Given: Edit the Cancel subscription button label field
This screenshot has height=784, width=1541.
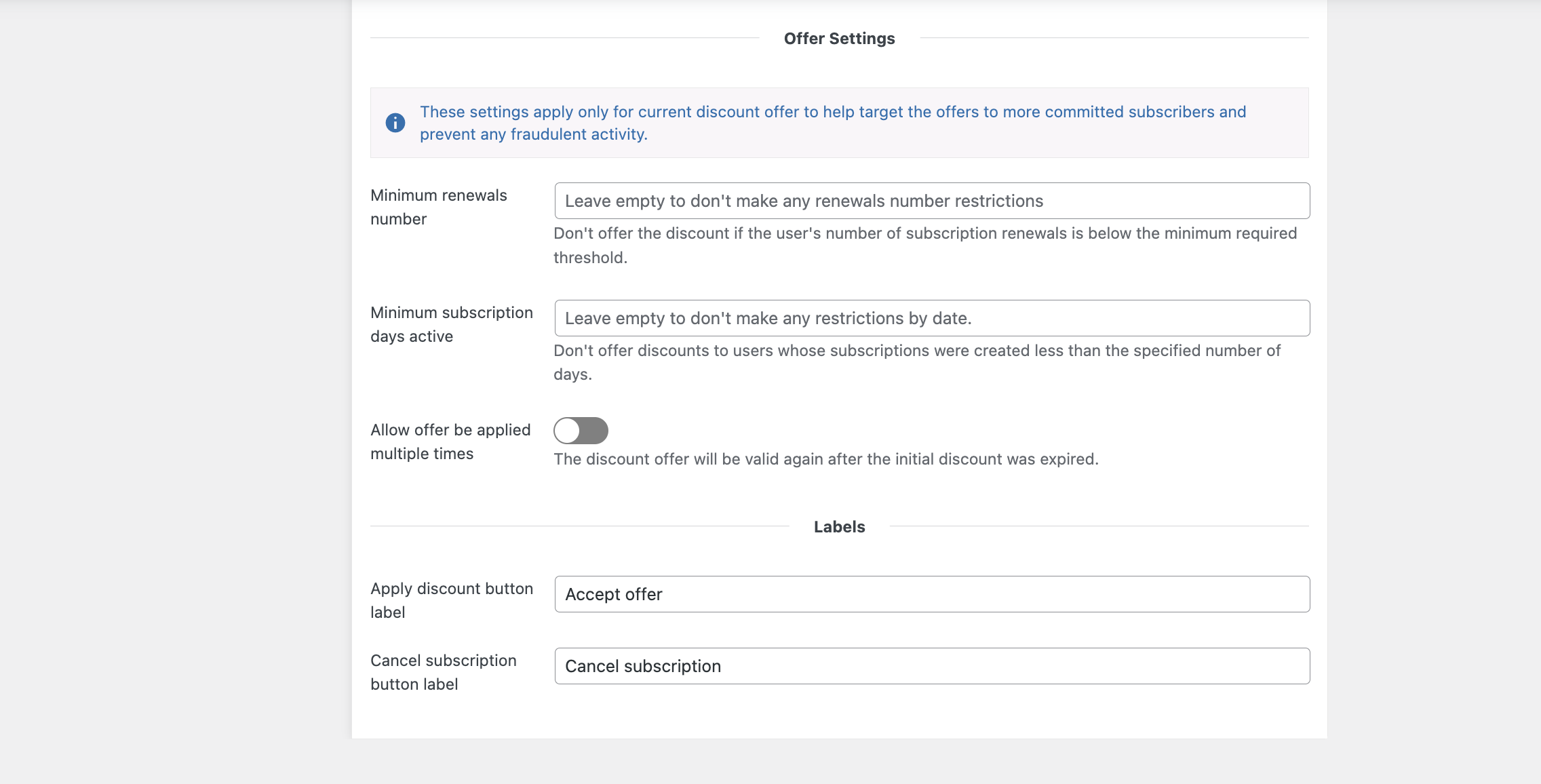Looking at the screenshot, I should point(932,666).
